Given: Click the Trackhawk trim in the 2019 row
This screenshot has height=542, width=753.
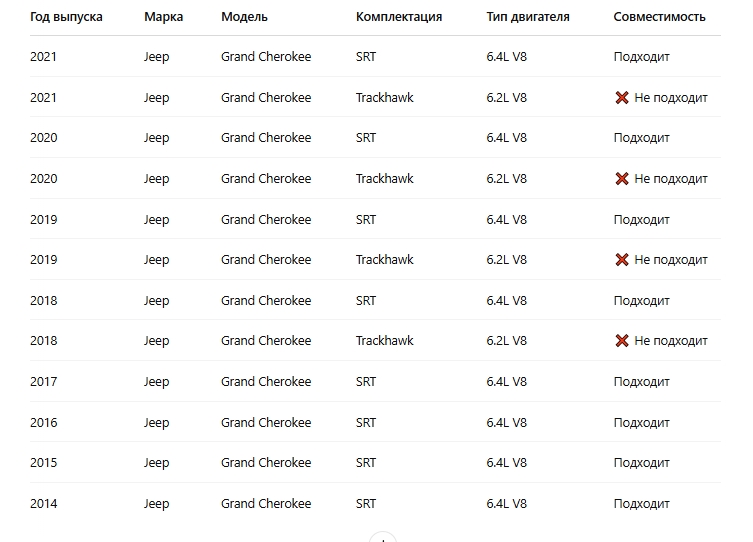Looking at the screenshot, I should tap(385, 260).
